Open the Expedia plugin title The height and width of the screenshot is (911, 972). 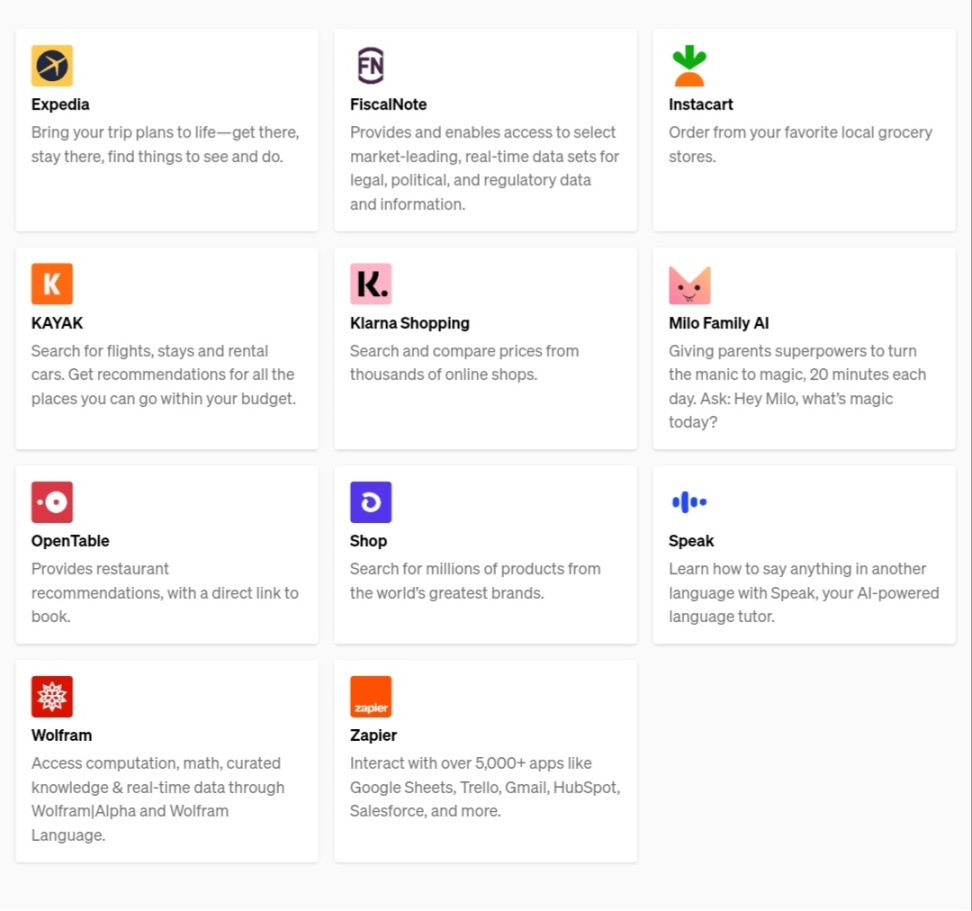click(x=60, y=105)
